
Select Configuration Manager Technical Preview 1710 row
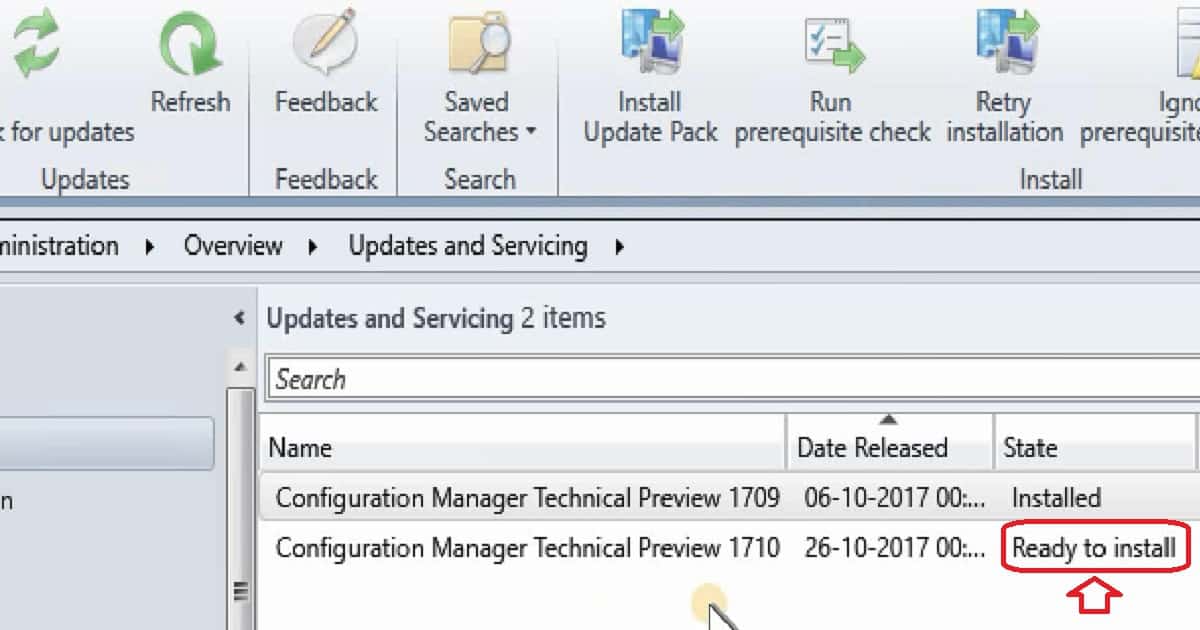pos(729,547)
